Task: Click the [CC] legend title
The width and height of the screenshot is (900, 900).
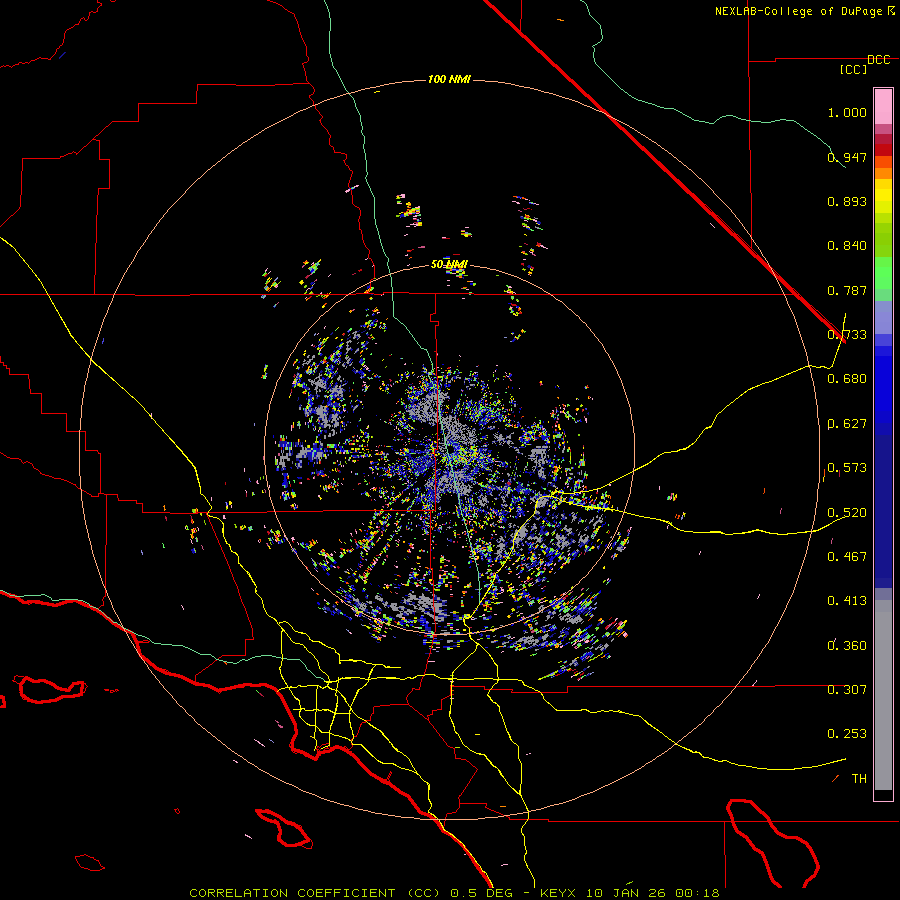Action: pos(854,69)
